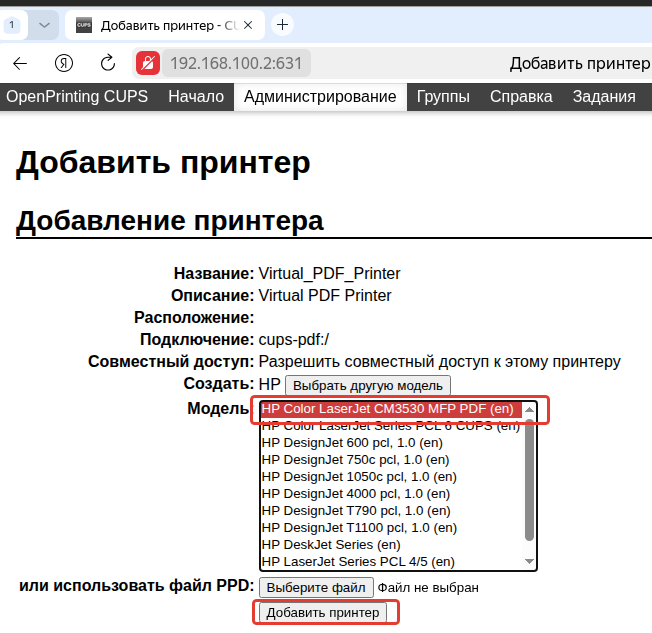Click the red insecure connection icon
Screen dimensions: 652x633
pyautogui.click(x=148, y=63)
